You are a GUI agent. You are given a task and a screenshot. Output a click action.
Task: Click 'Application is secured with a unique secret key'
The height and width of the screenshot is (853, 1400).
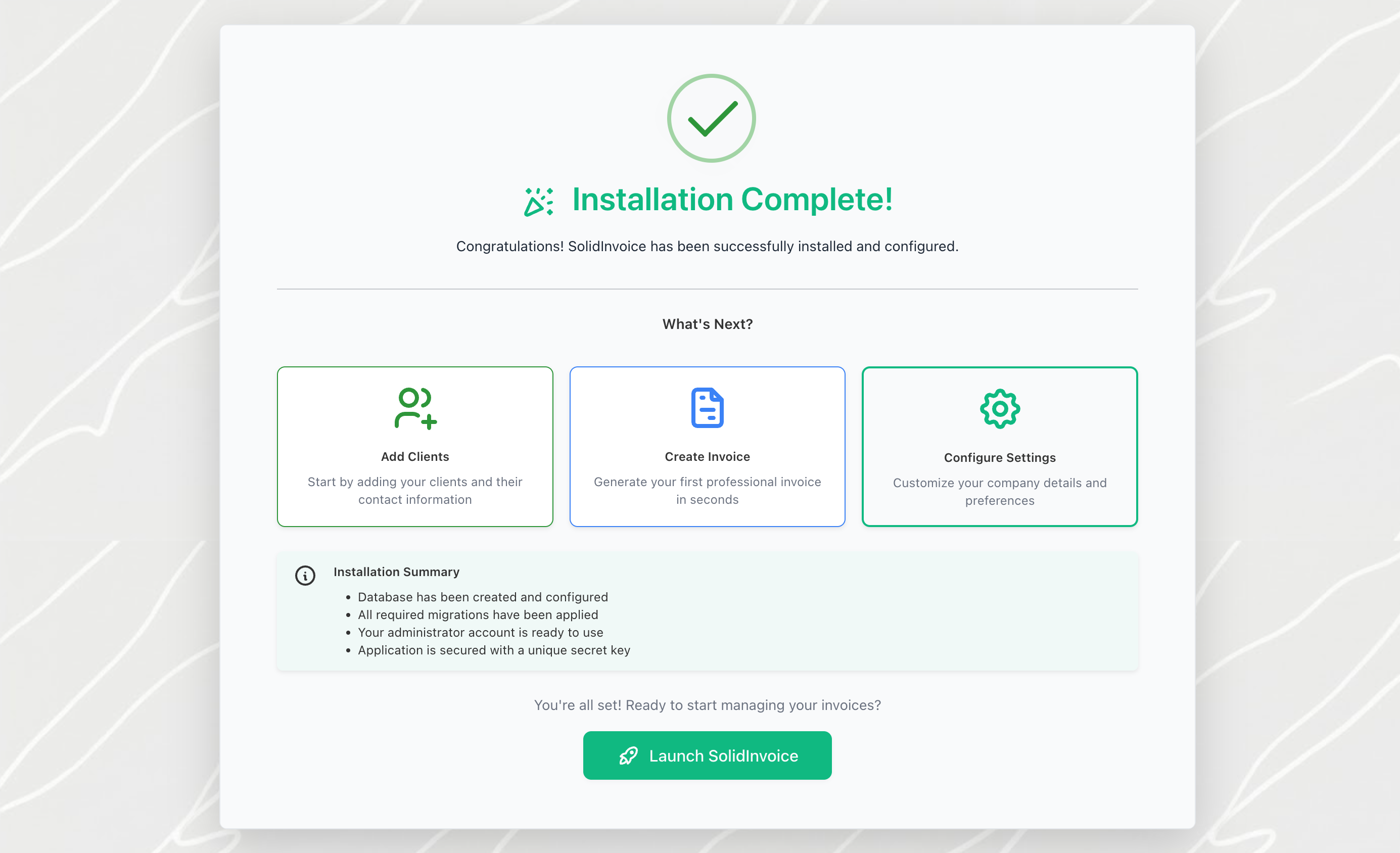coord(494,650)
